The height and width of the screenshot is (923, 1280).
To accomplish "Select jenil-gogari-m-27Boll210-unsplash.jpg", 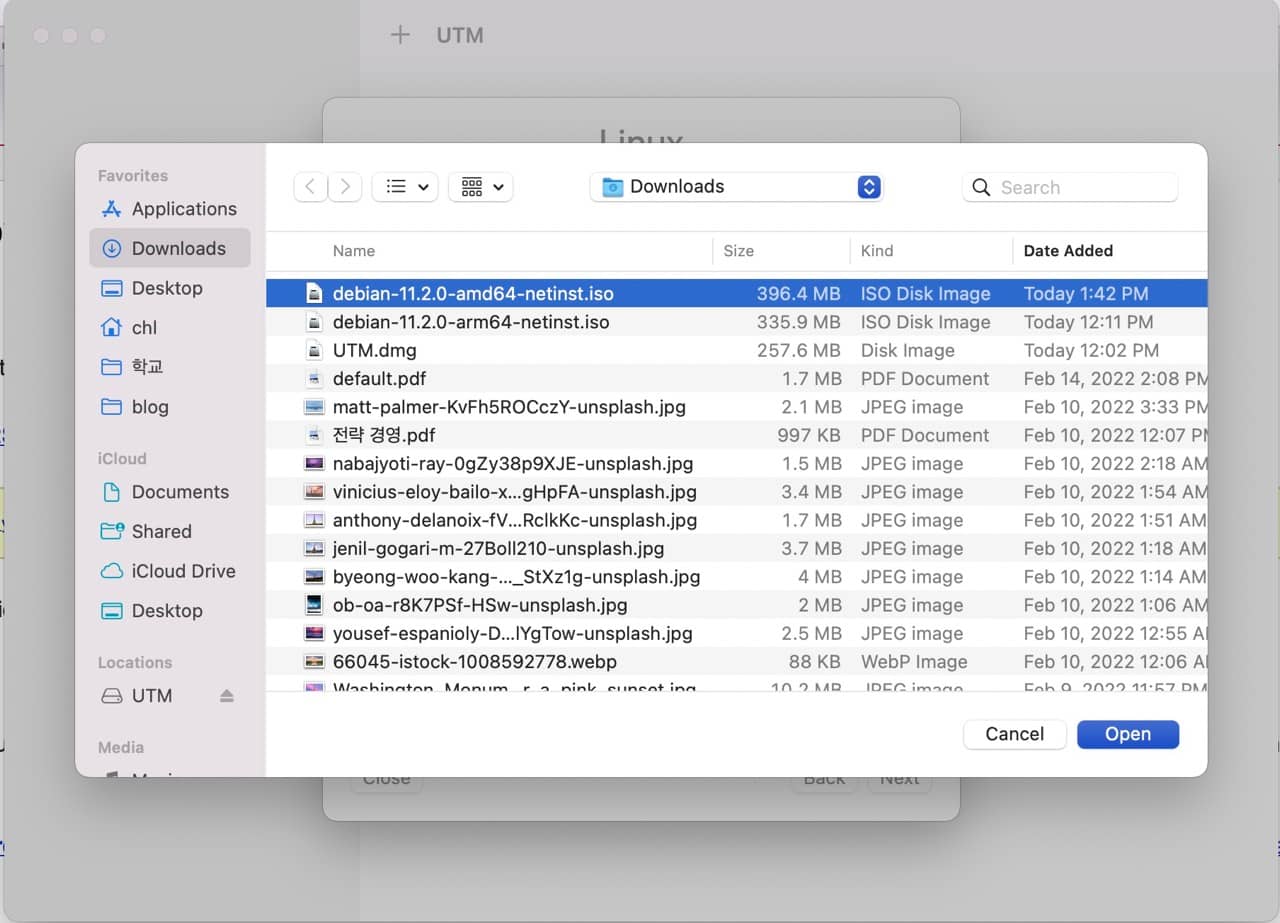I will click(x=737, y=549).
